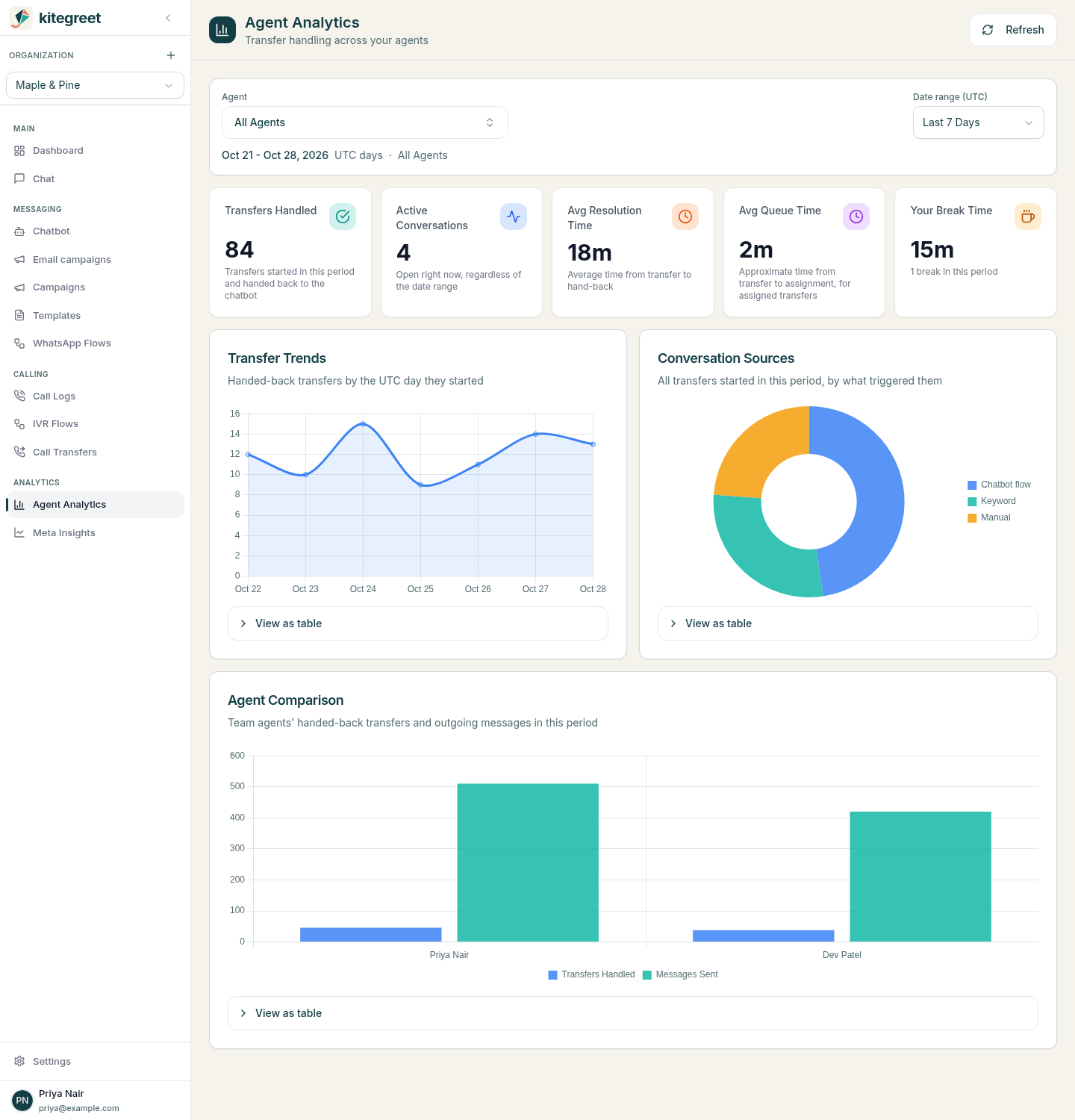The width and height of the screenshot is (1075, 1120).
Task: Collapse the sidebar with the chevron arrow
Action: click(x=168, y=18)
